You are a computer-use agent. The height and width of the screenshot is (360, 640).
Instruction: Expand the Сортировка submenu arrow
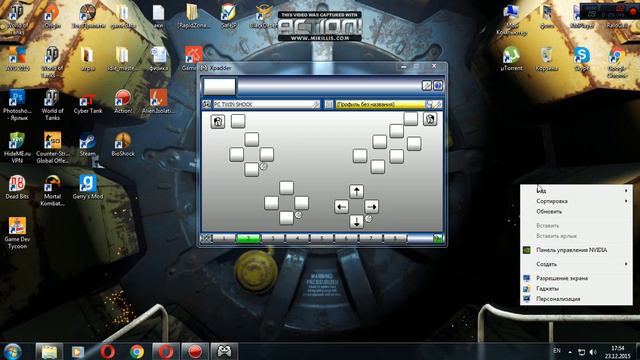pos(626,201)
